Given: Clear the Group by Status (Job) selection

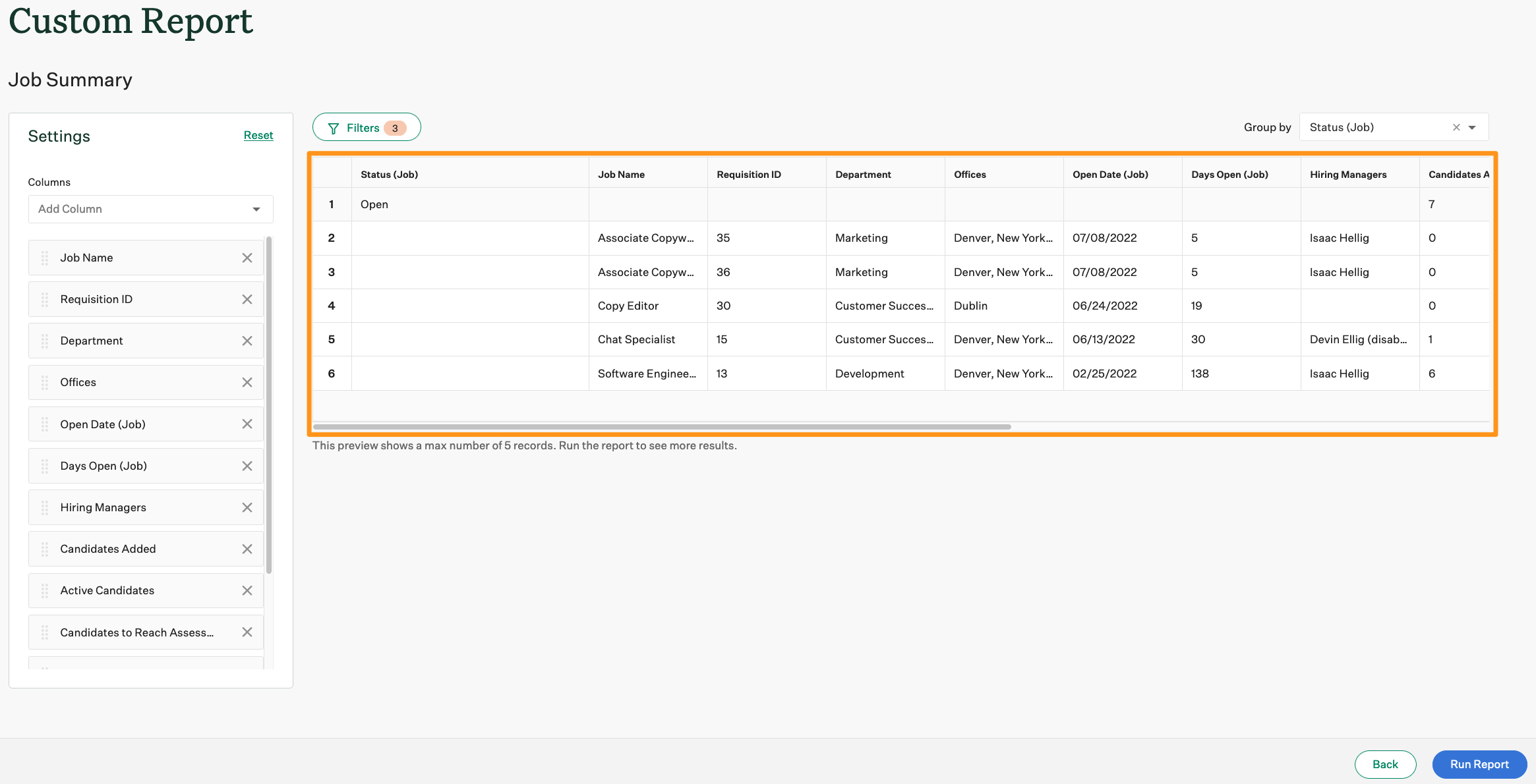Looking at the screenshot, I should pos(1456,127).
